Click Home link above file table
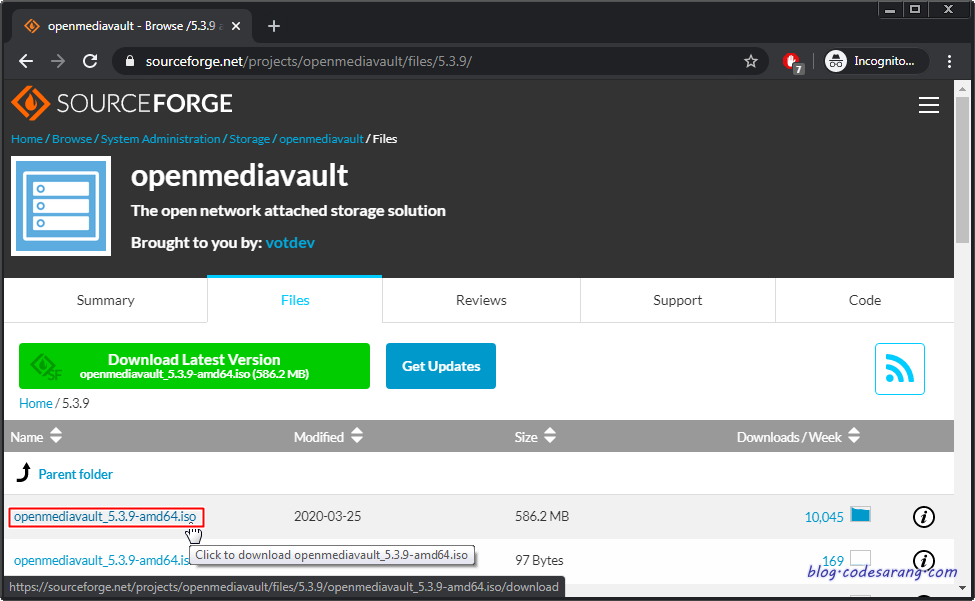This screenshot has height=601, width=975. (35, 403)
